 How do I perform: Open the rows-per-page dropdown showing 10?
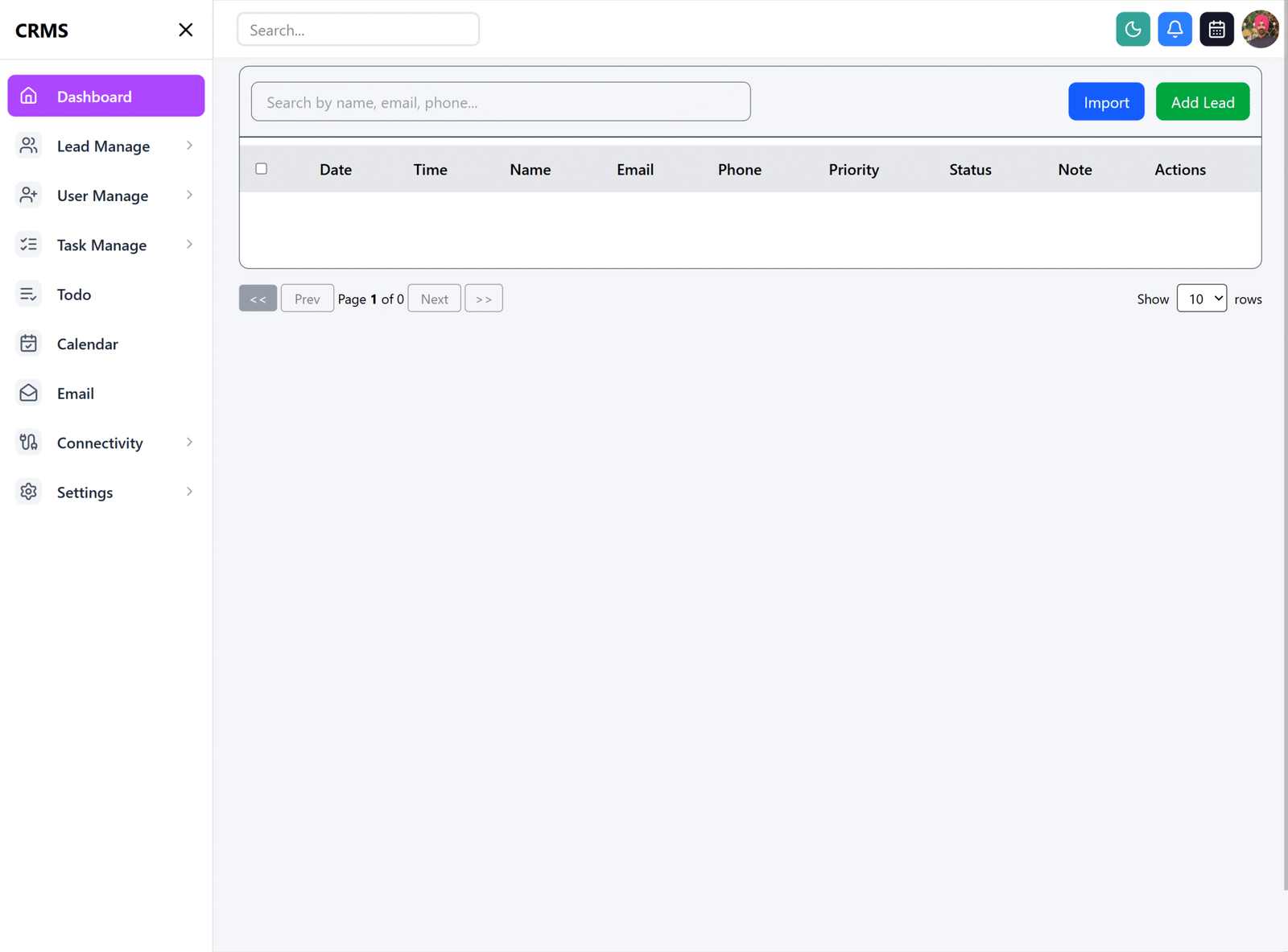(1201, 299)
